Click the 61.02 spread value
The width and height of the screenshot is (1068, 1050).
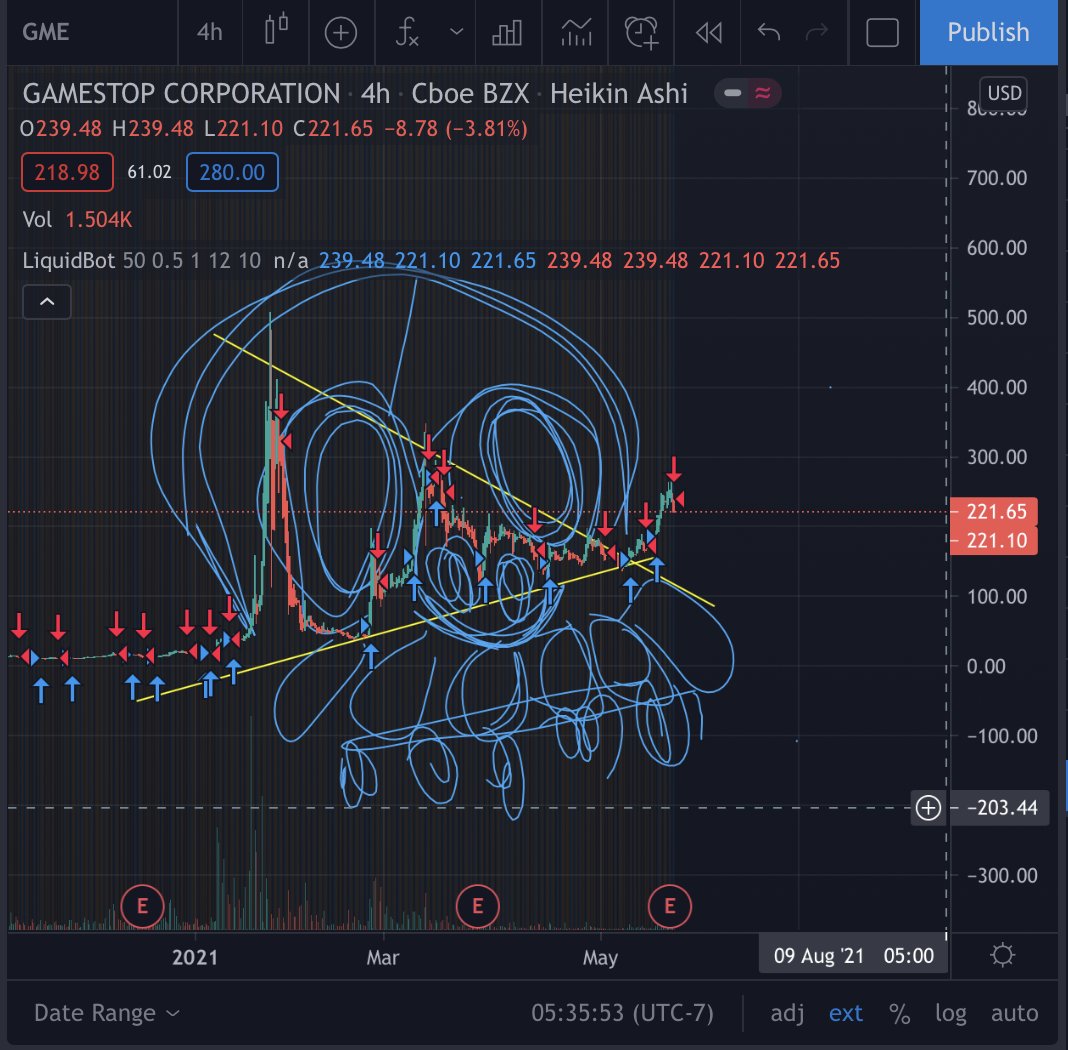tap(149, 172)
